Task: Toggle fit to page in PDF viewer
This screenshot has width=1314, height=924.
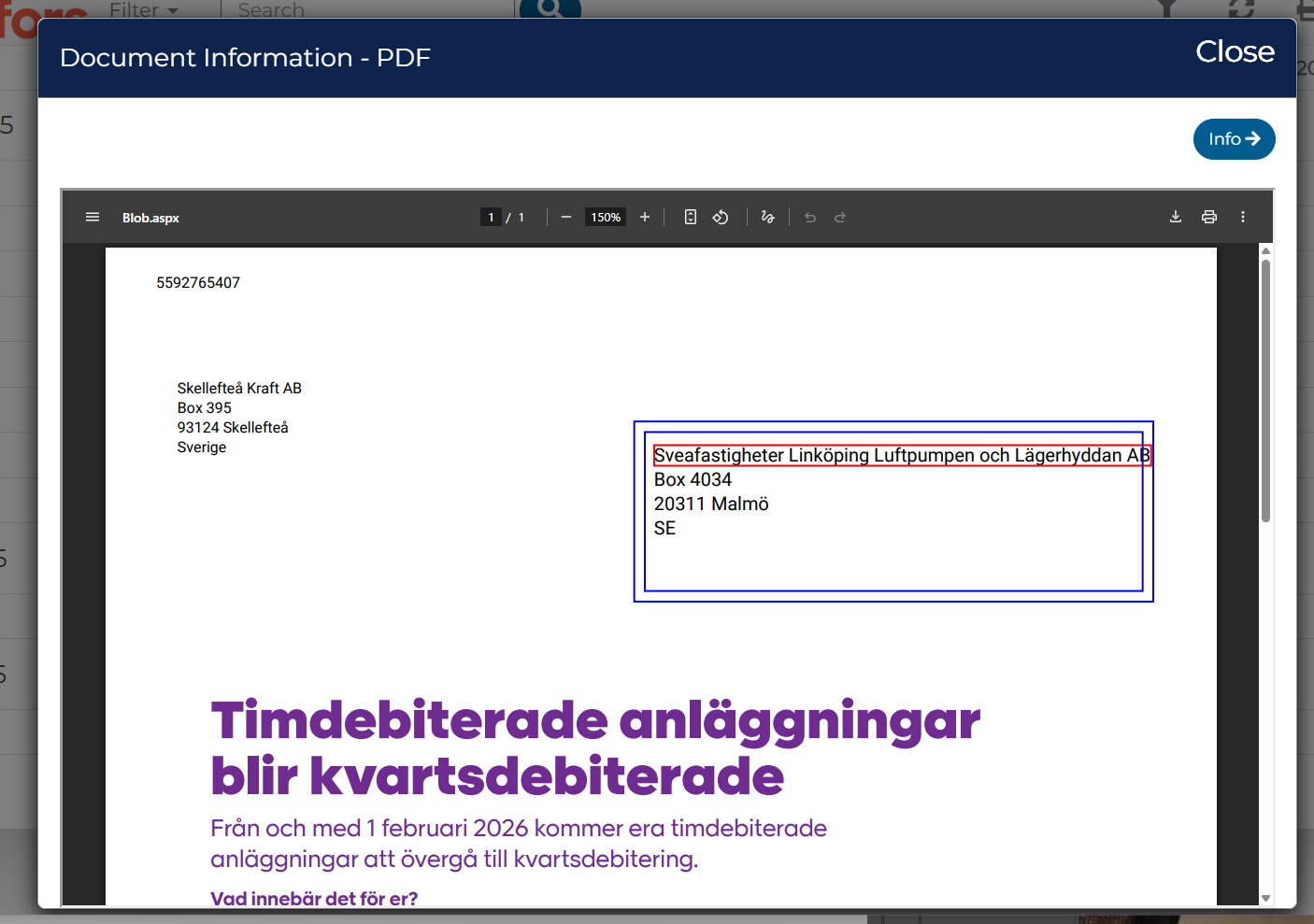Action: [x=691, y=217]
